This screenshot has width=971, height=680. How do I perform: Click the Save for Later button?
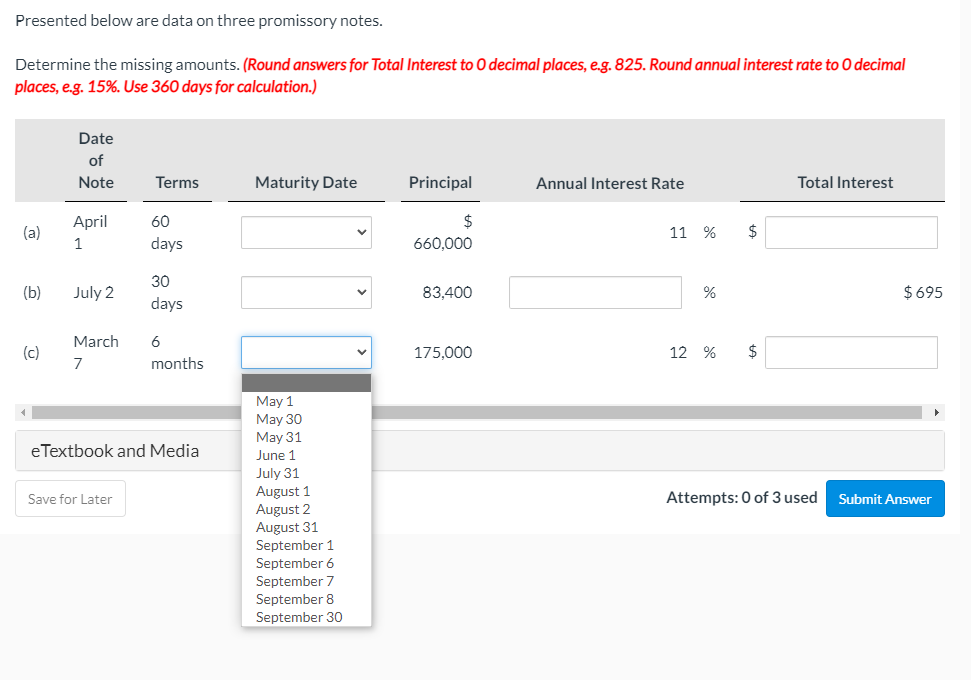70,498
